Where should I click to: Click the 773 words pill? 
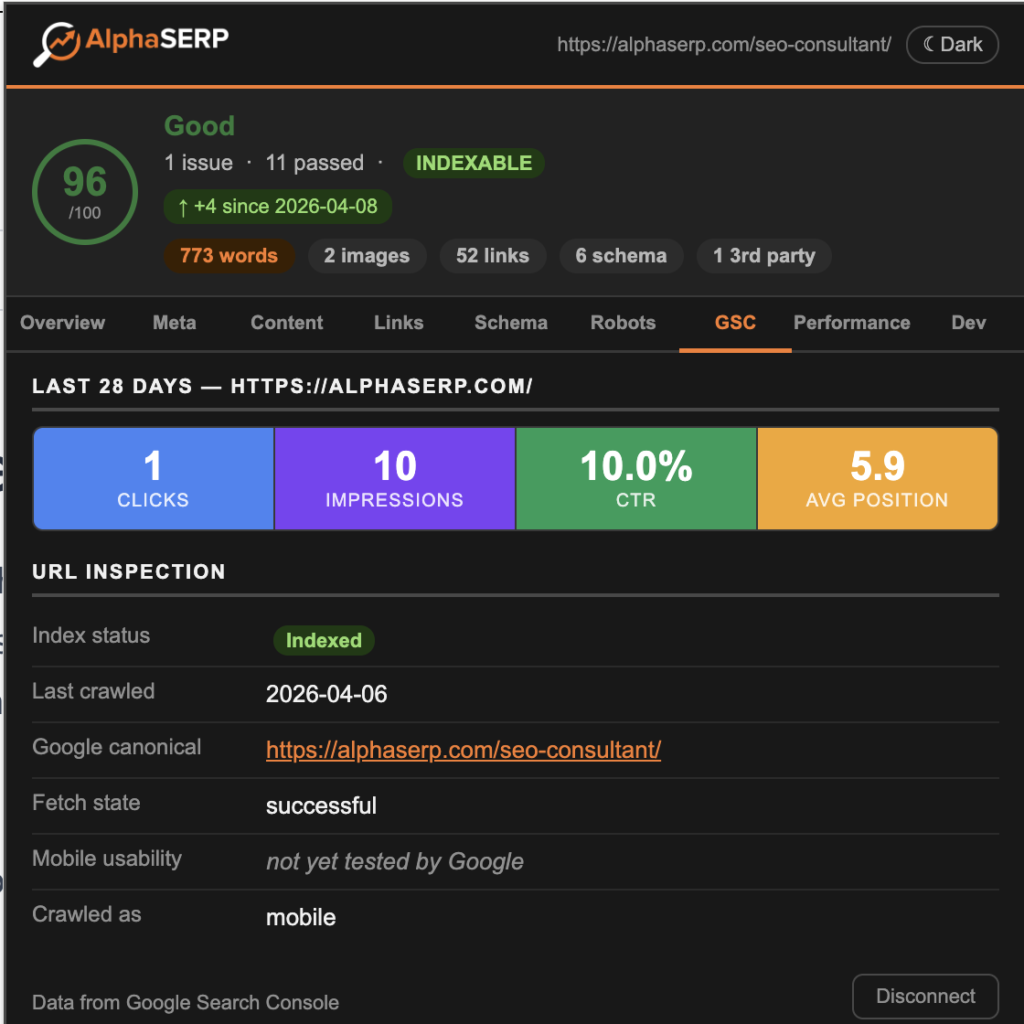pyautogui.click(x=229, y=255)
